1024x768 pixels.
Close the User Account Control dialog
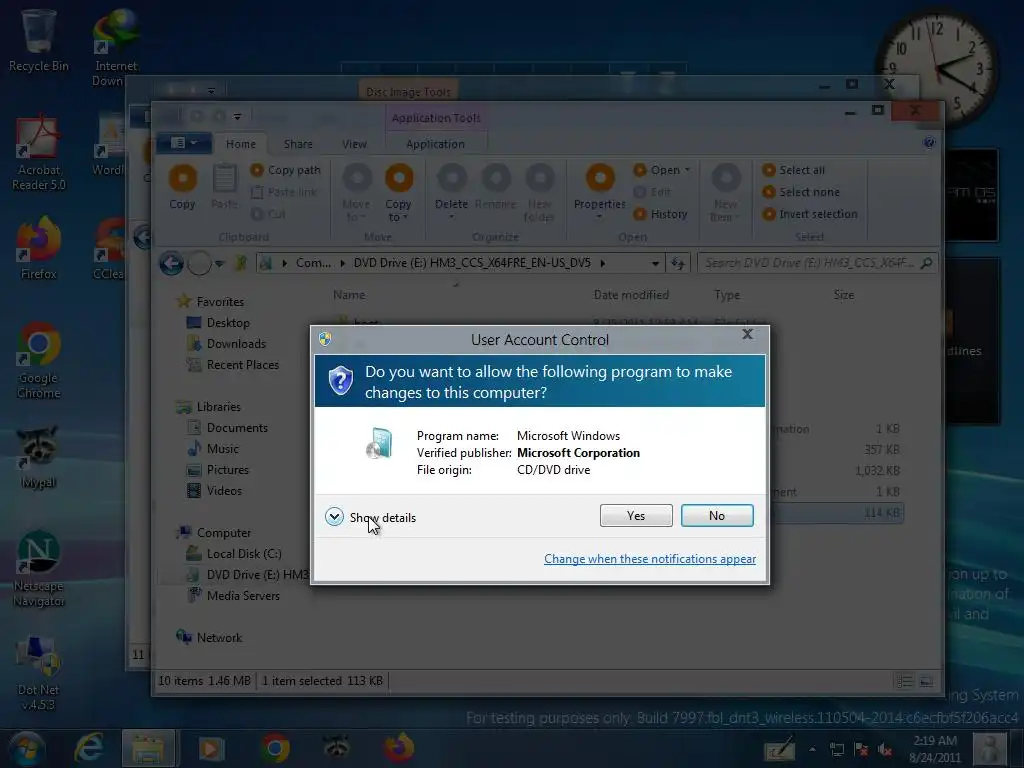click(x=748, y=334)
